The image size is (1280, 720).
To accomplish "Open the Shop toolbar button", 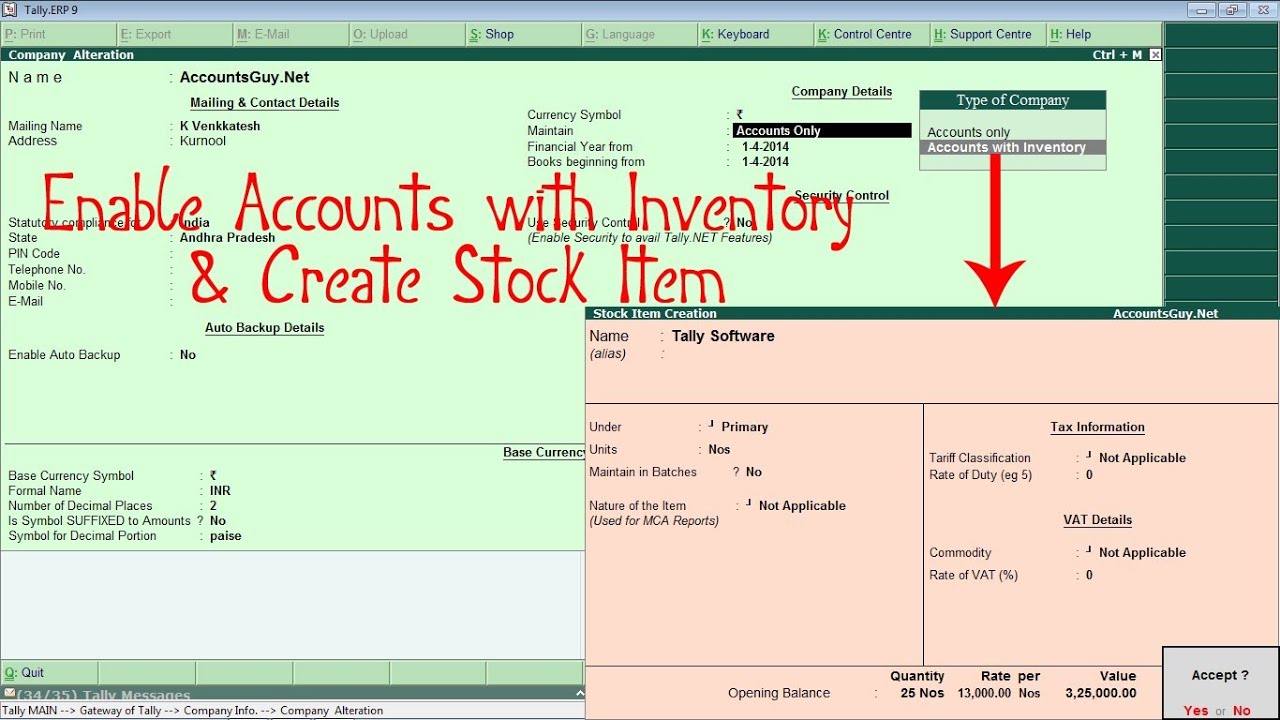I will coord(523,34).
